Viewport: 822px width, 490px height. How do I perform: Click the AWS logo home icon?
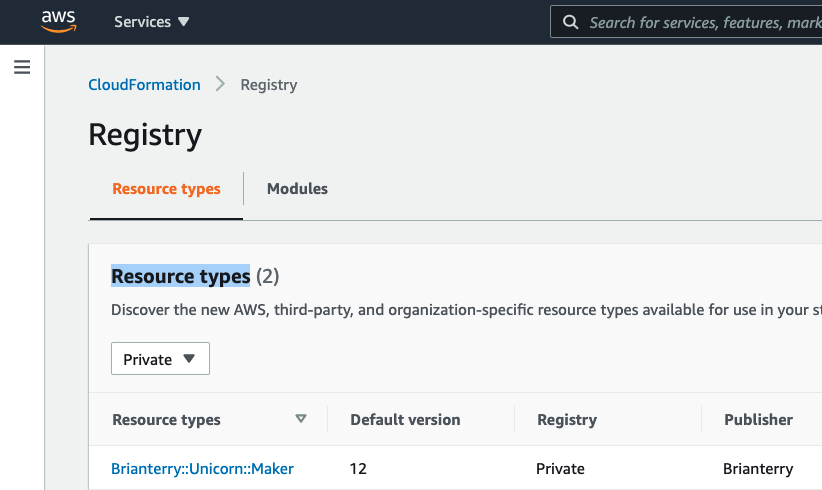click(x=59, y=21)
